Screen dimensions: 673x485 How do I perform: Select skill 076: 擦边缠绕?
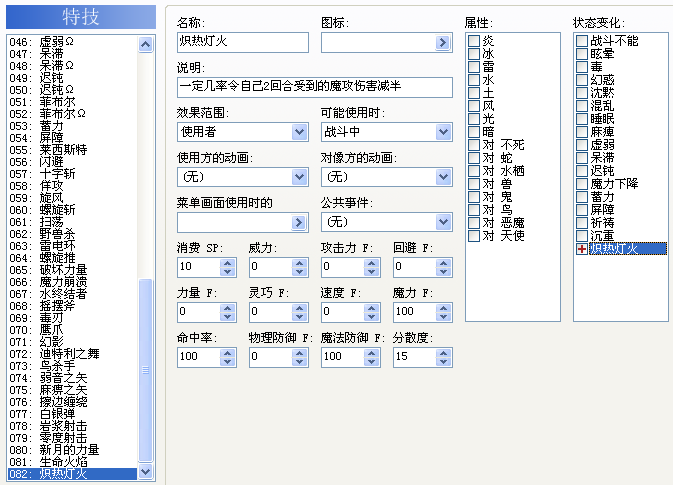(x=72, y=402)
